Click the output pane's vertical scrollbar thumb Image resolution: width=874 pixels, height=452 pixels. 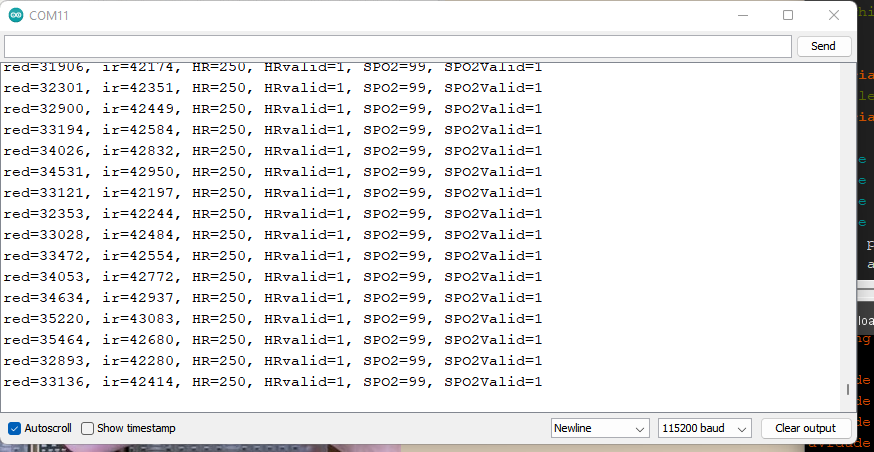[x=848, y=390]
